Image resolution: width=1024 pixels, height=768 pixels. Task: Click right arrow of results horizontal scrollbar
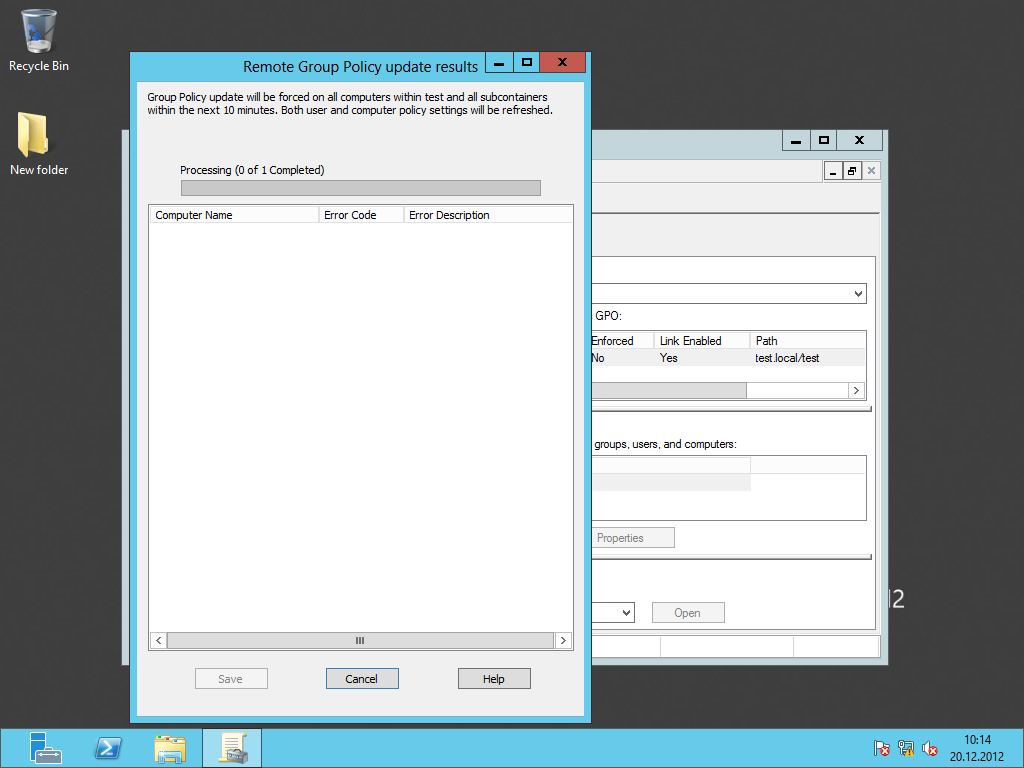pos(564,640)
